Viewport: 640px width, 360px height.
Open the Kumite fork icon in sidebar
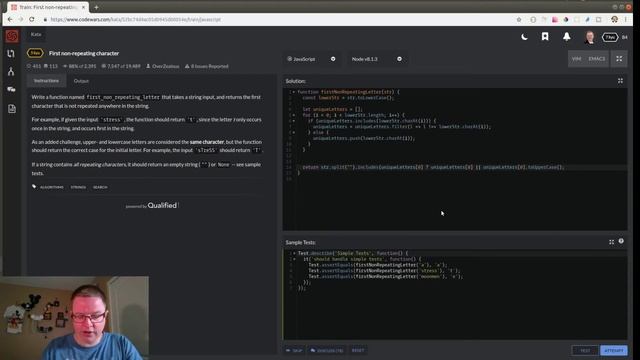pyautogui.click(x=11, y=71)
